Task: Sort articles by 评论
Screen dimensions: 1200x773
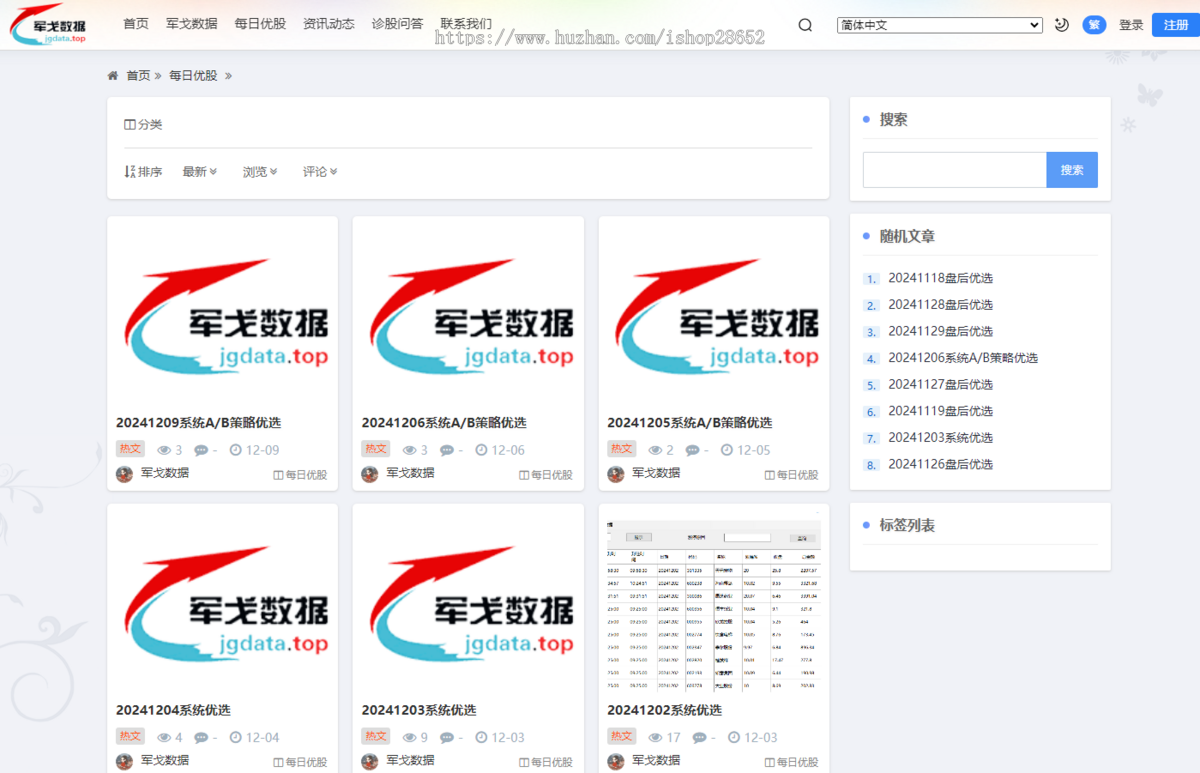Action: coord(320,172)
